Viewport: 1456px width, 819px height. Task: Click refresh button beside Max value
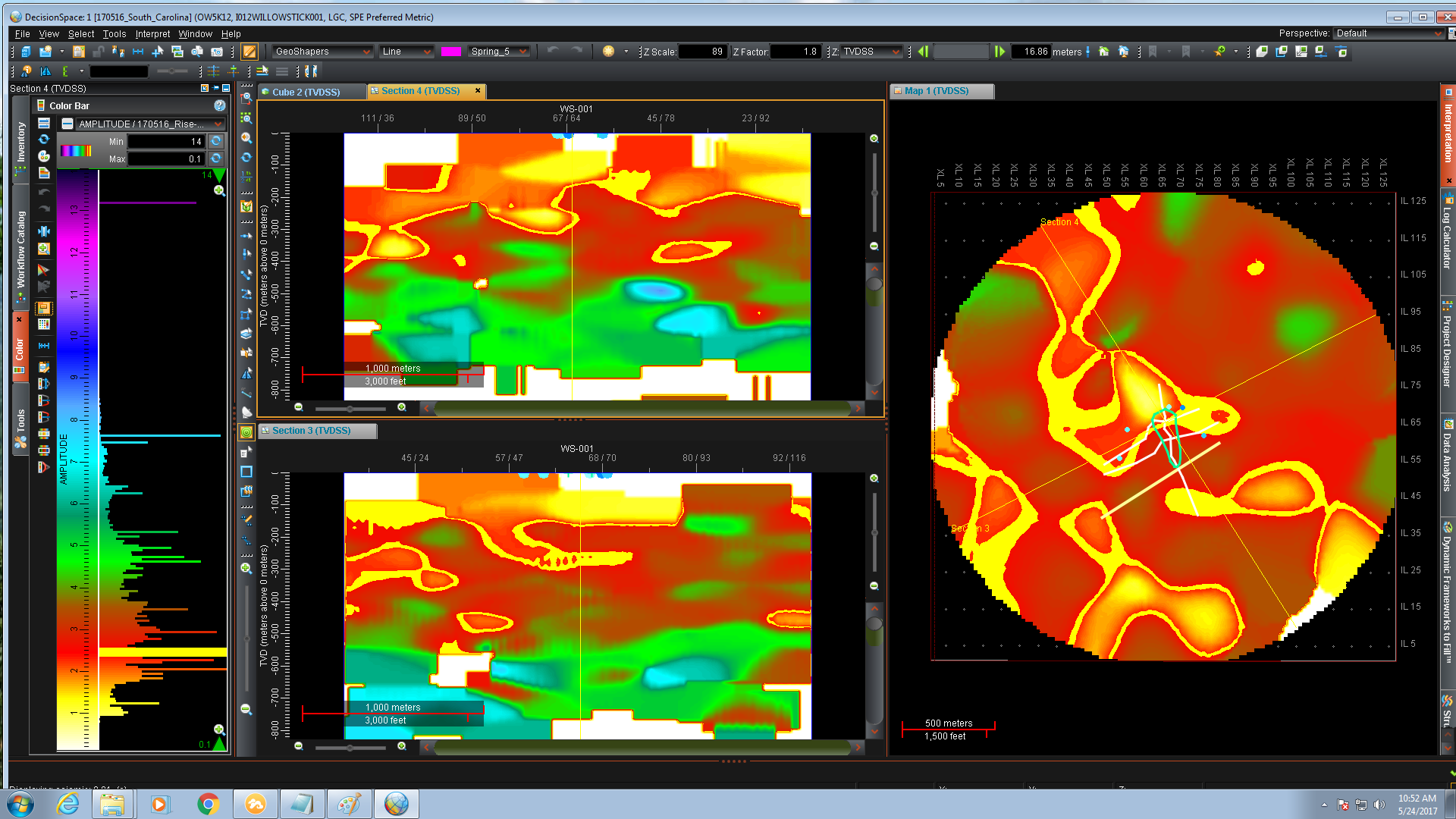(216, 158)
